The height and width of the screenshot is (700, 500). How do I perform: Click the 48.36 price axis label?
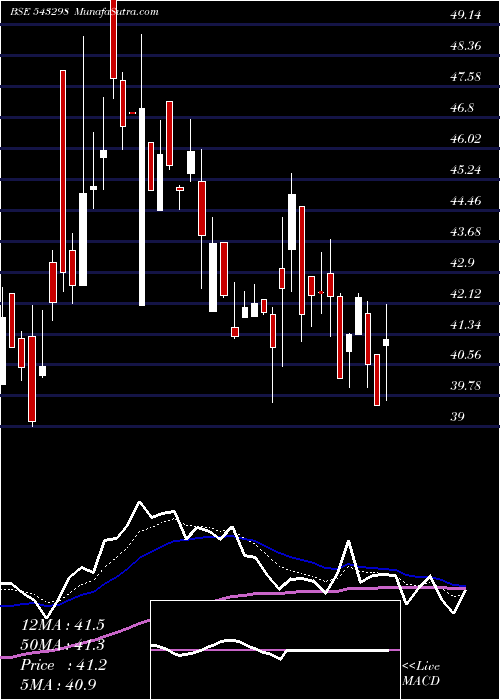click(466, 46)
